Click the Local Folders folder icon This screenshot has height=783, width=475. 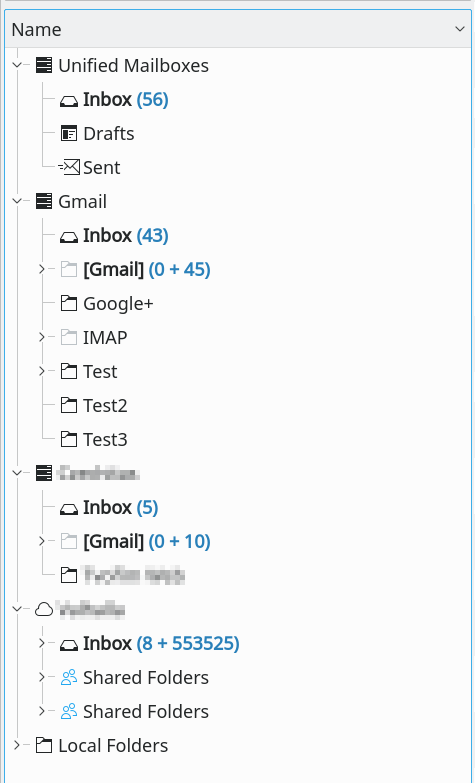[44, 746]
